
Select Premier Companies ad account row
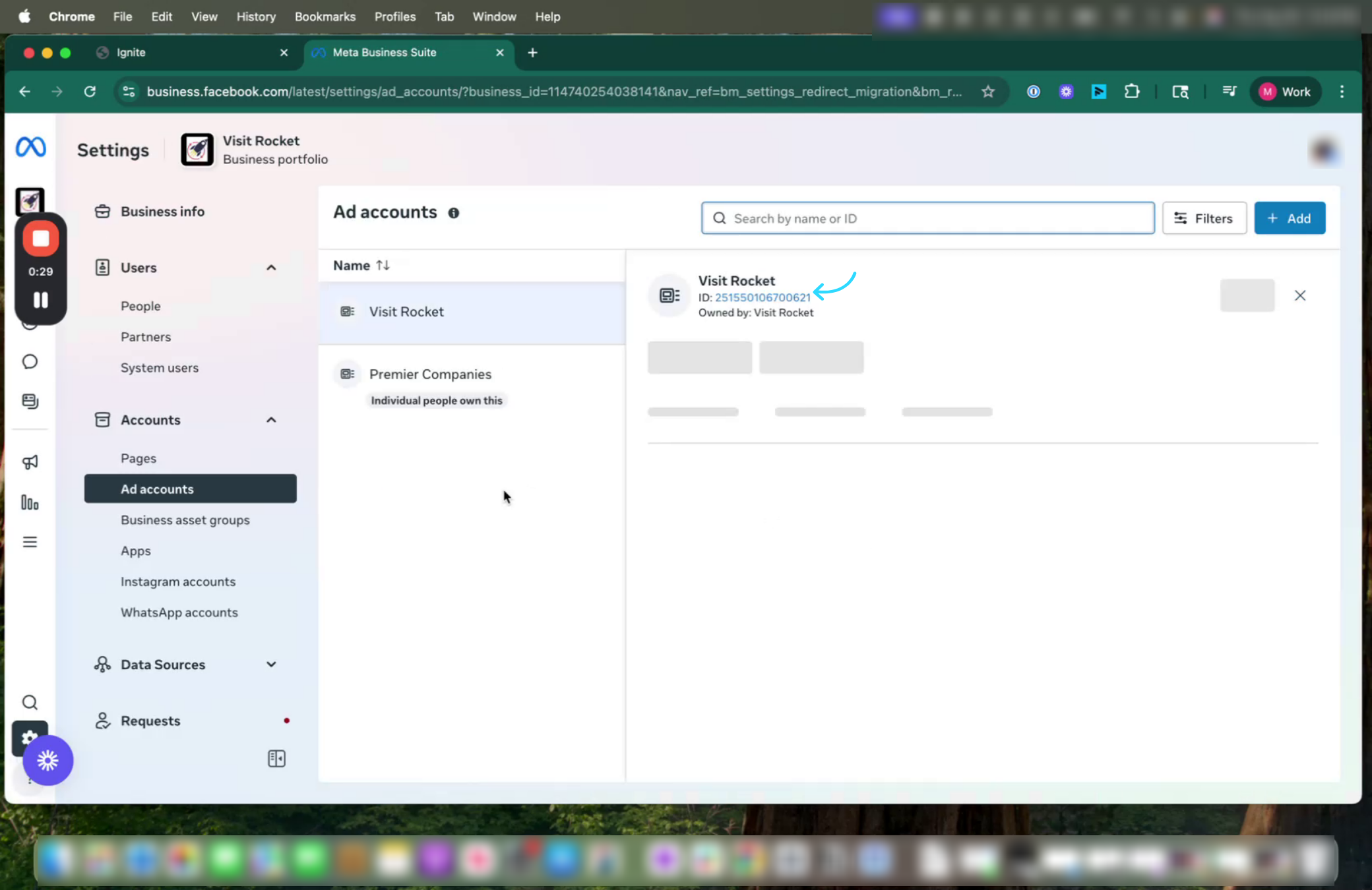pyautogui.click(x=472, y=385)
